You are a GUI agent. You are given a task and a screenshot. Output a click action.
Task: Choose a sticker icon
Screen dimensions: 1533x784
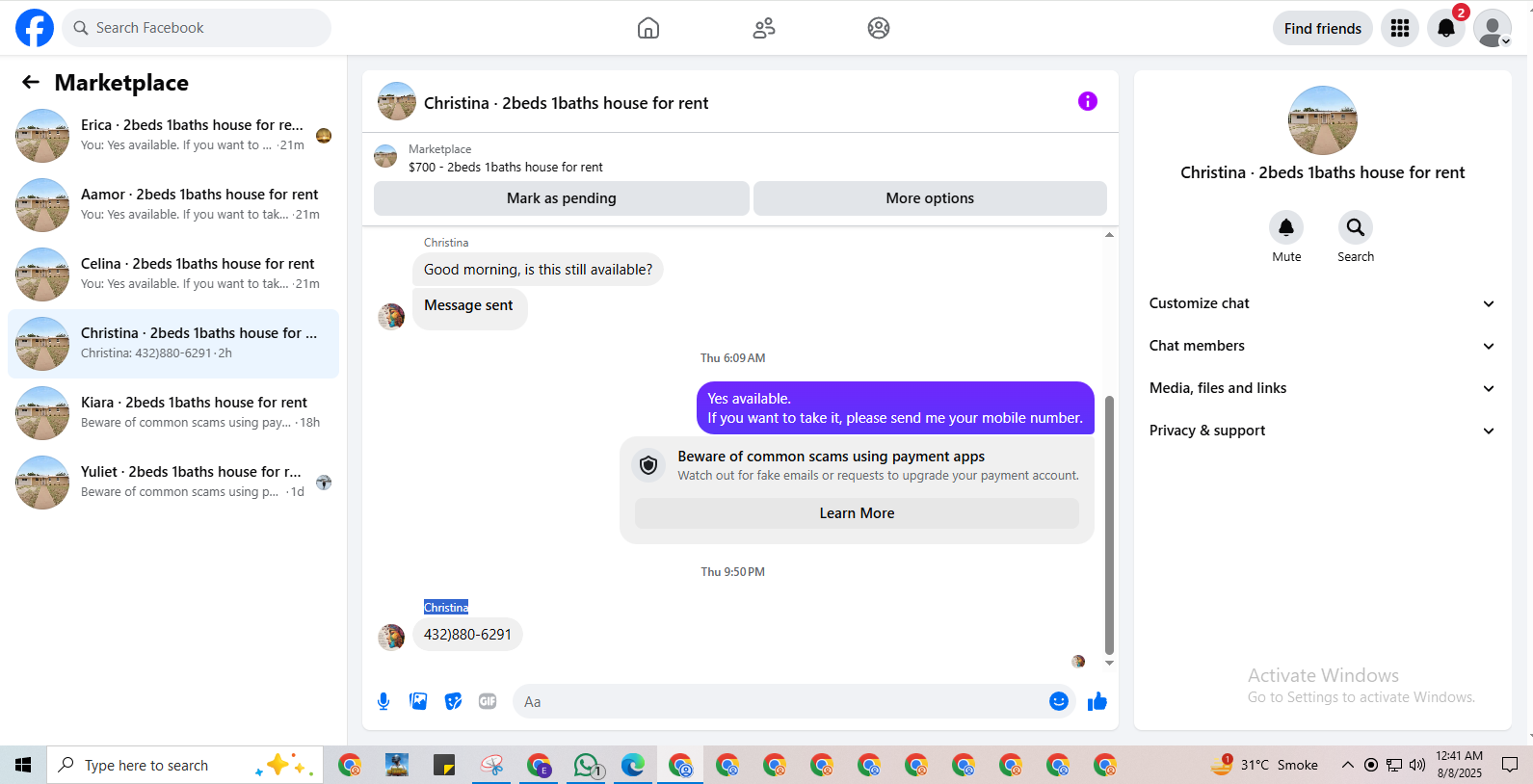tap(453, 701)
